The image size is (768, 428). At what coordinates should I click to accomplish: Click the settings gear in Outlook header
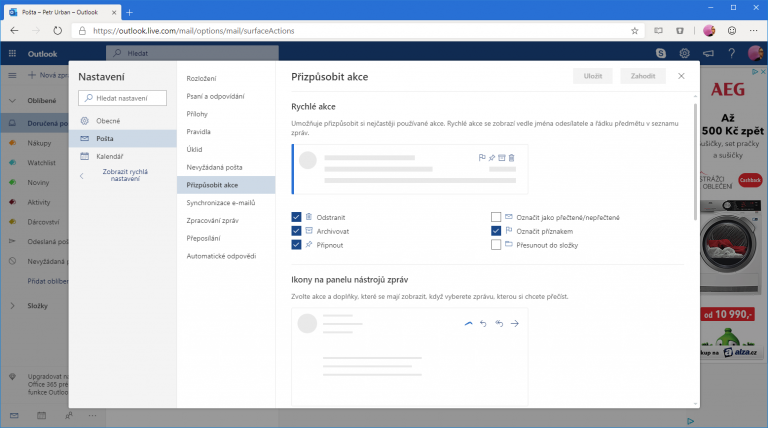point(684,53)
